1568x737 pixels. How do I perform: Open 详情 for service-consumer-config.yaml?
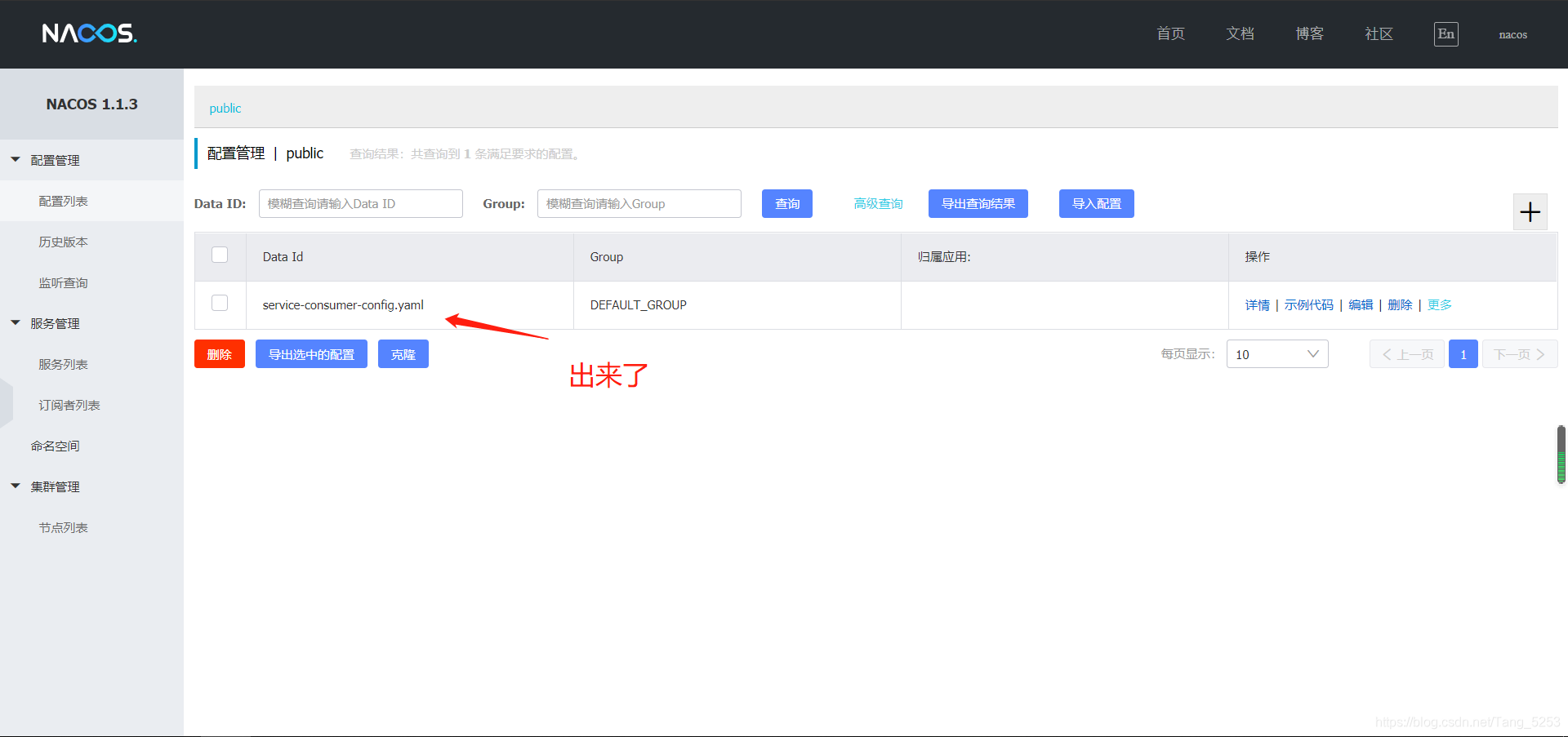pyautogui.click(x=1257, y=305)
